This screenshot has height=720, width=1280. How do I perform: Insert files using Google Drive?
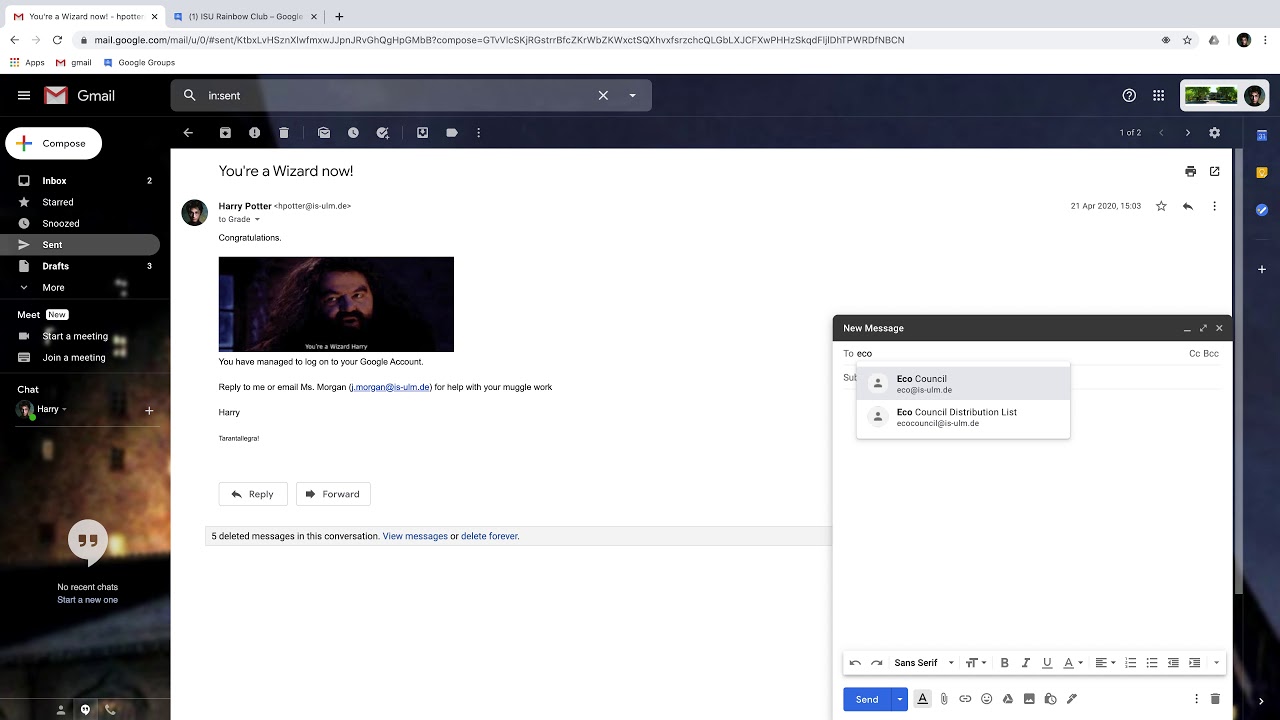click(1008, 699)
